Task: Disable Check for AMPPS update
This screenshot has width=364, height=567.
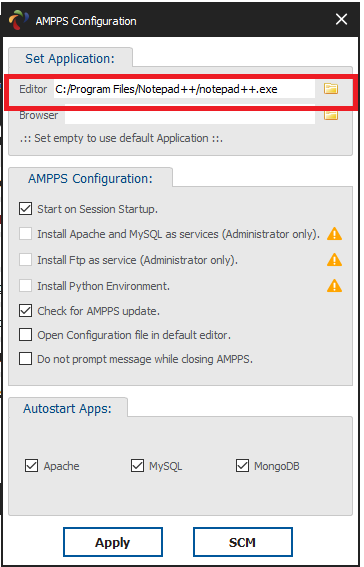Action: 25,311
